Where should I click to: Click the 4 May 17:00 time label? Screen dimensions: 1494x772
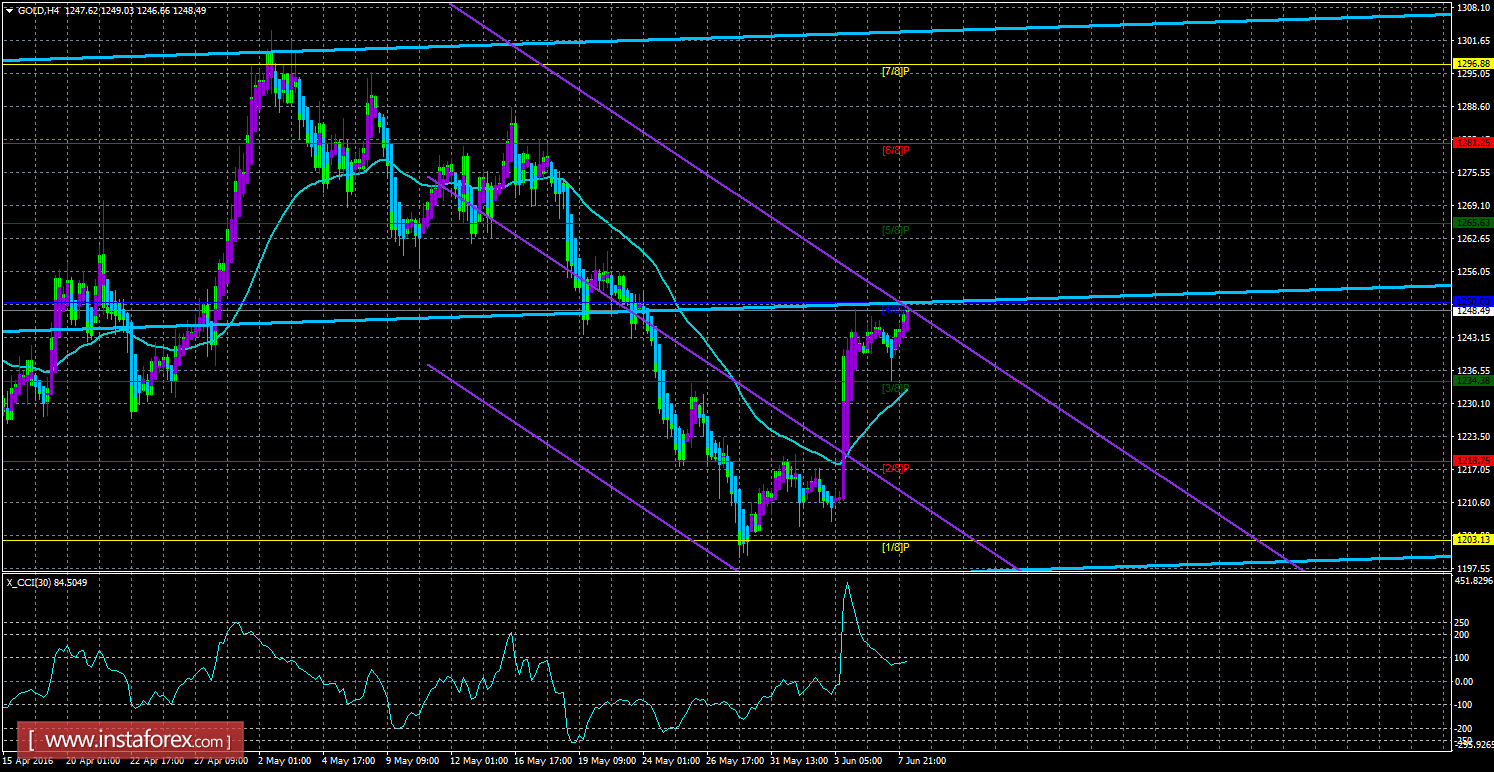(x=349, y=761)
